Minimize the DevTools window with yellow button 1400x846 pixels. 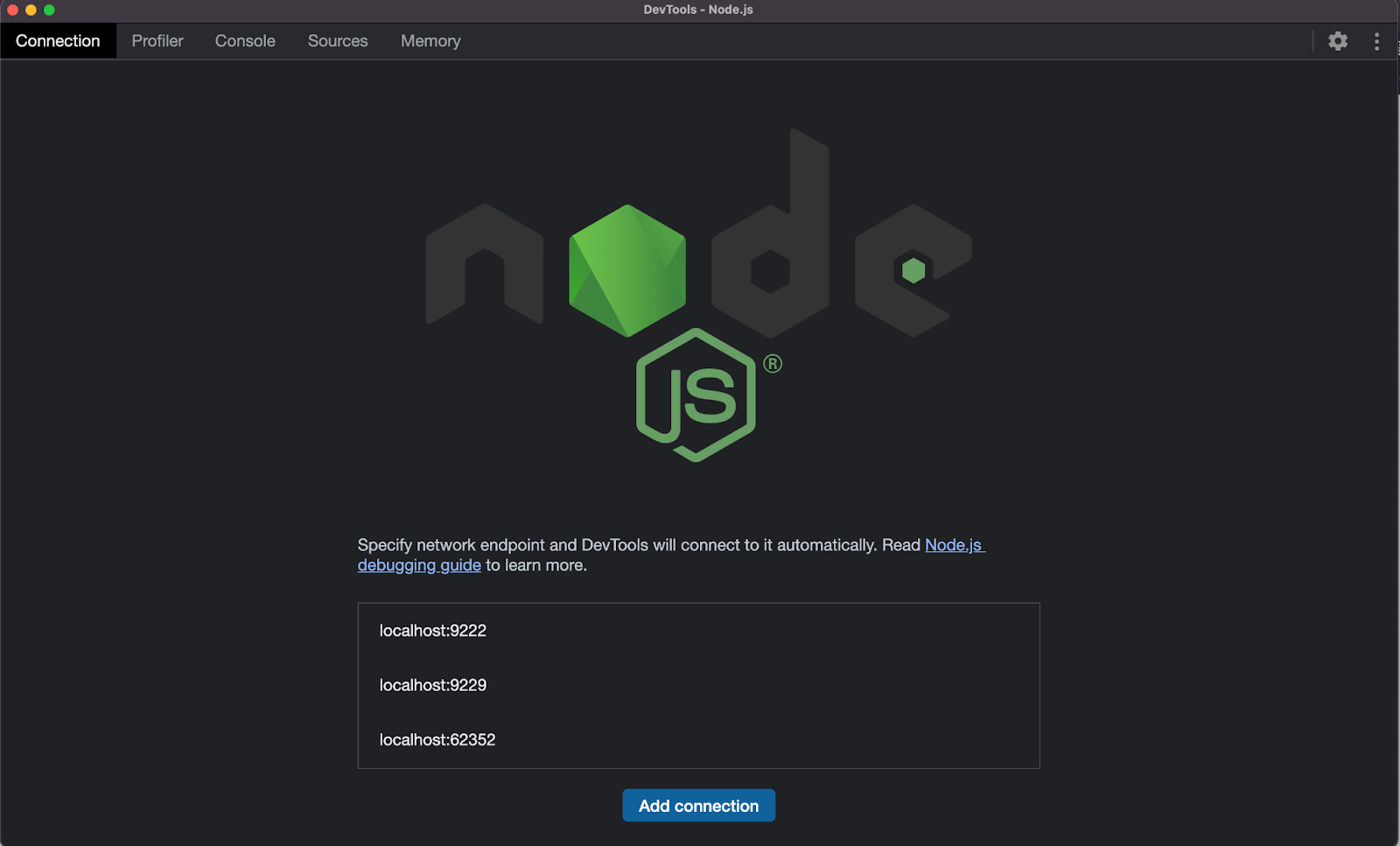pyautogui.click(x=31, y=10)
